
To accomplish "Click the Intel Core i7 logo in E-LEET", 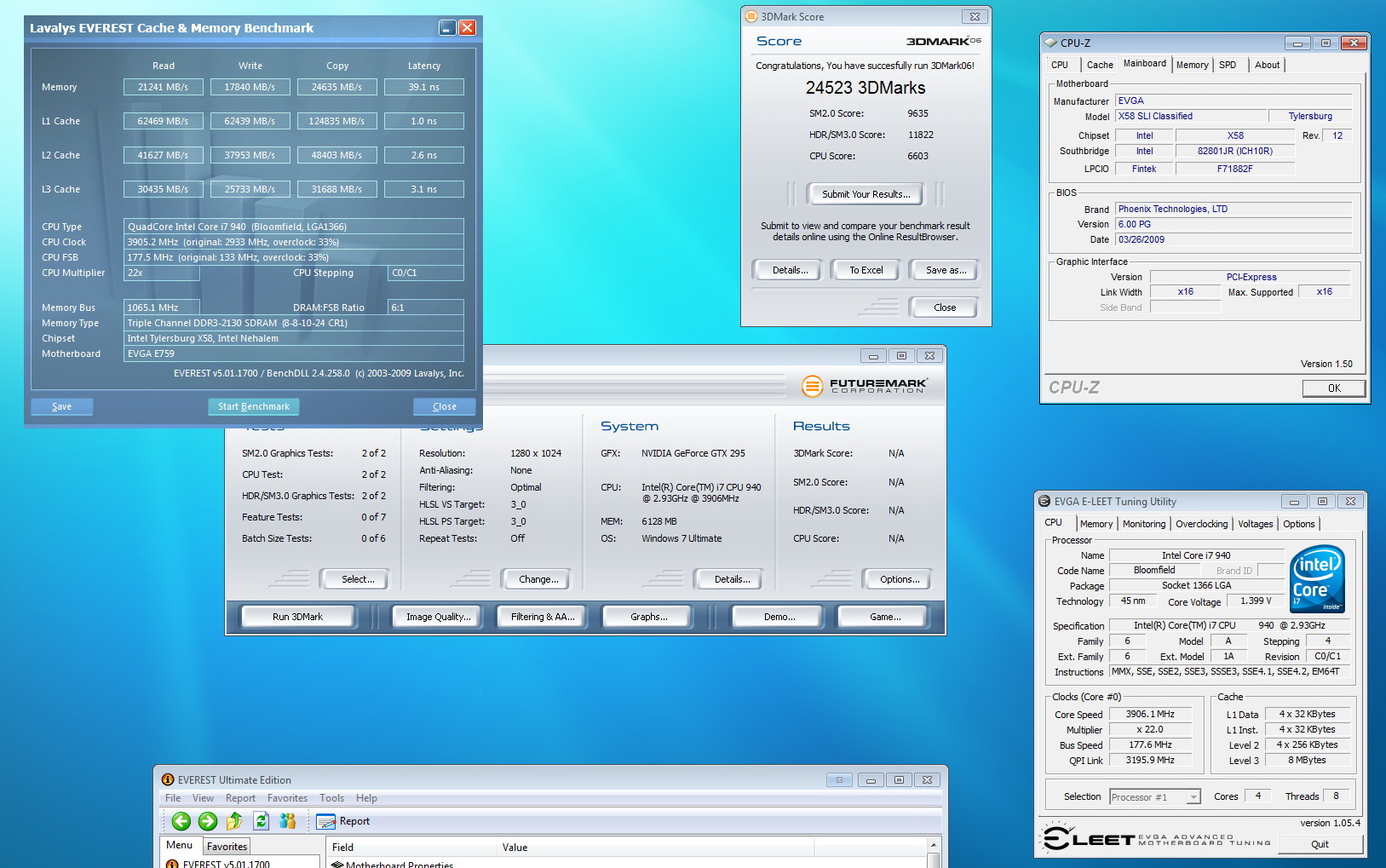I will pyautogui.click(x=1318, y=578).
